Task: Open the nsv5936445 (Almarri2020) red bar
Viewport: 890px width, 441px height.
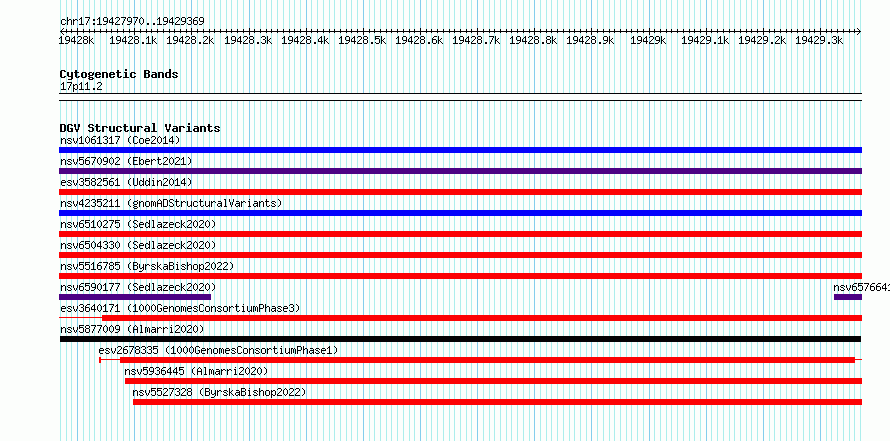Action: (x=493, y=381)
